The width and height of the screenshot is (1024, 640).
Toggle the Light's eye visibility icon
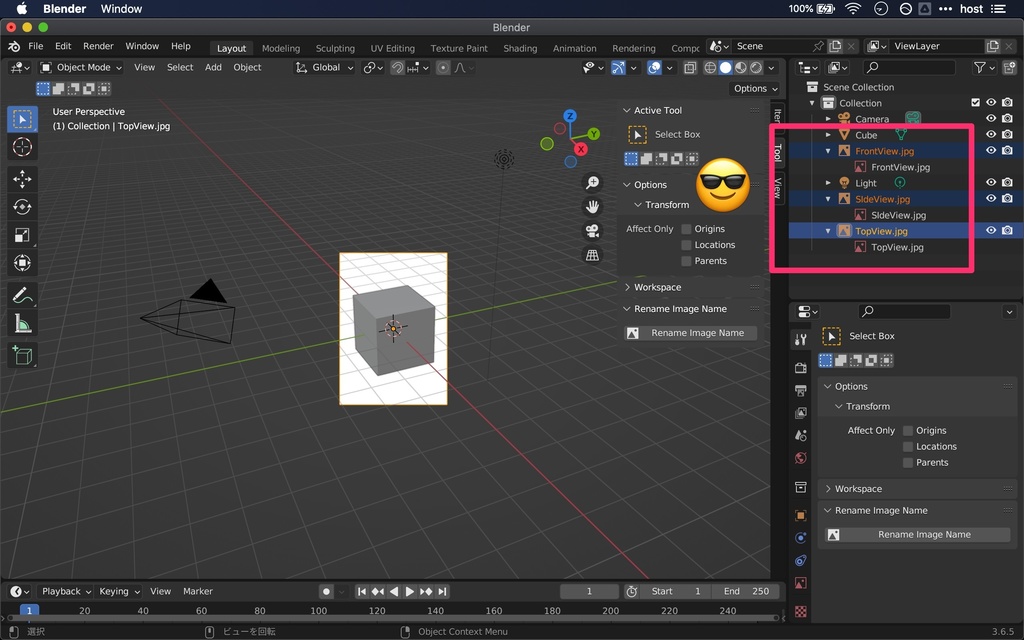click(991, 183)
